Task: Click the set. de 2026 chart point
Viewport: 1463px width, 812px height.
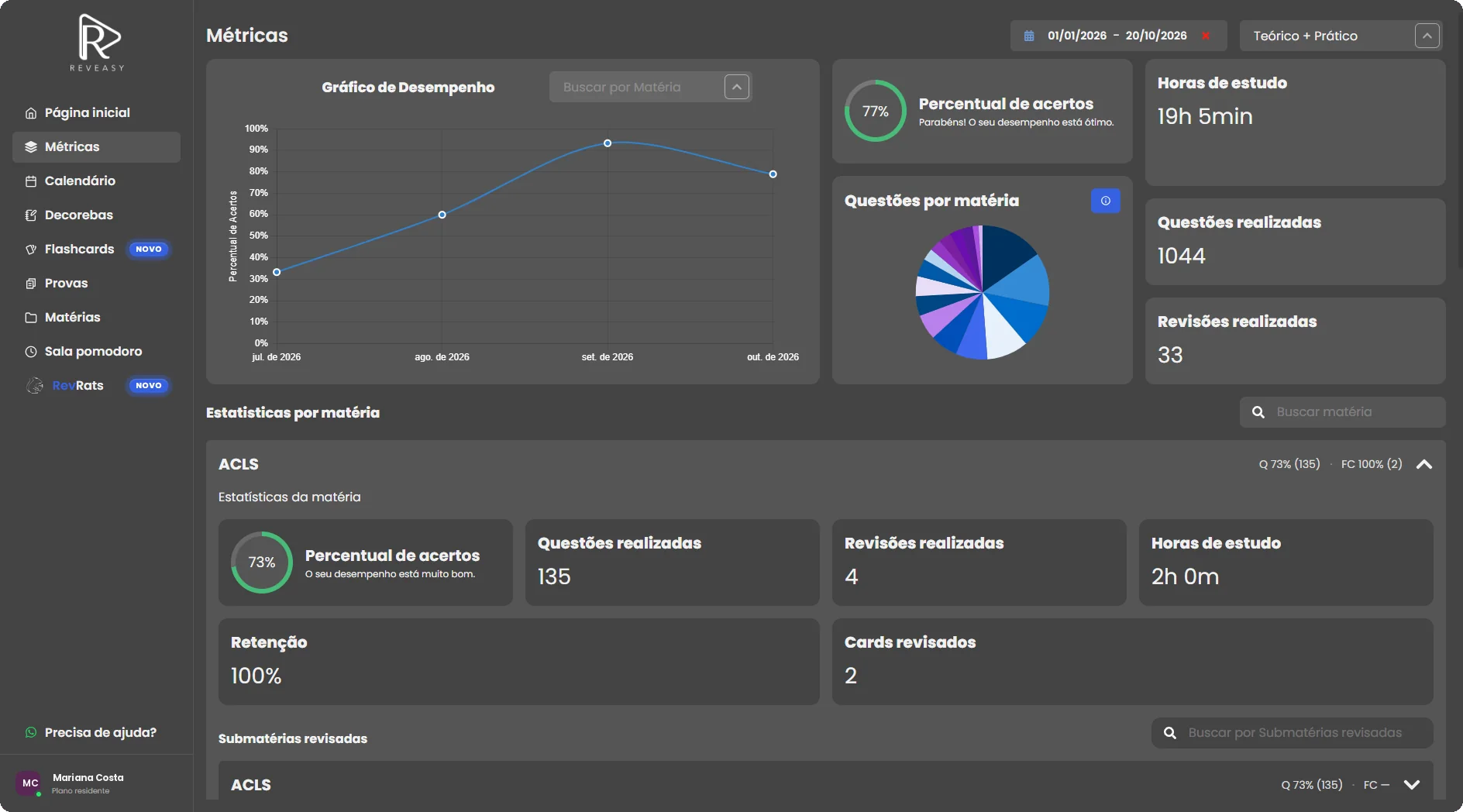Action: click(x=608, y=143)
